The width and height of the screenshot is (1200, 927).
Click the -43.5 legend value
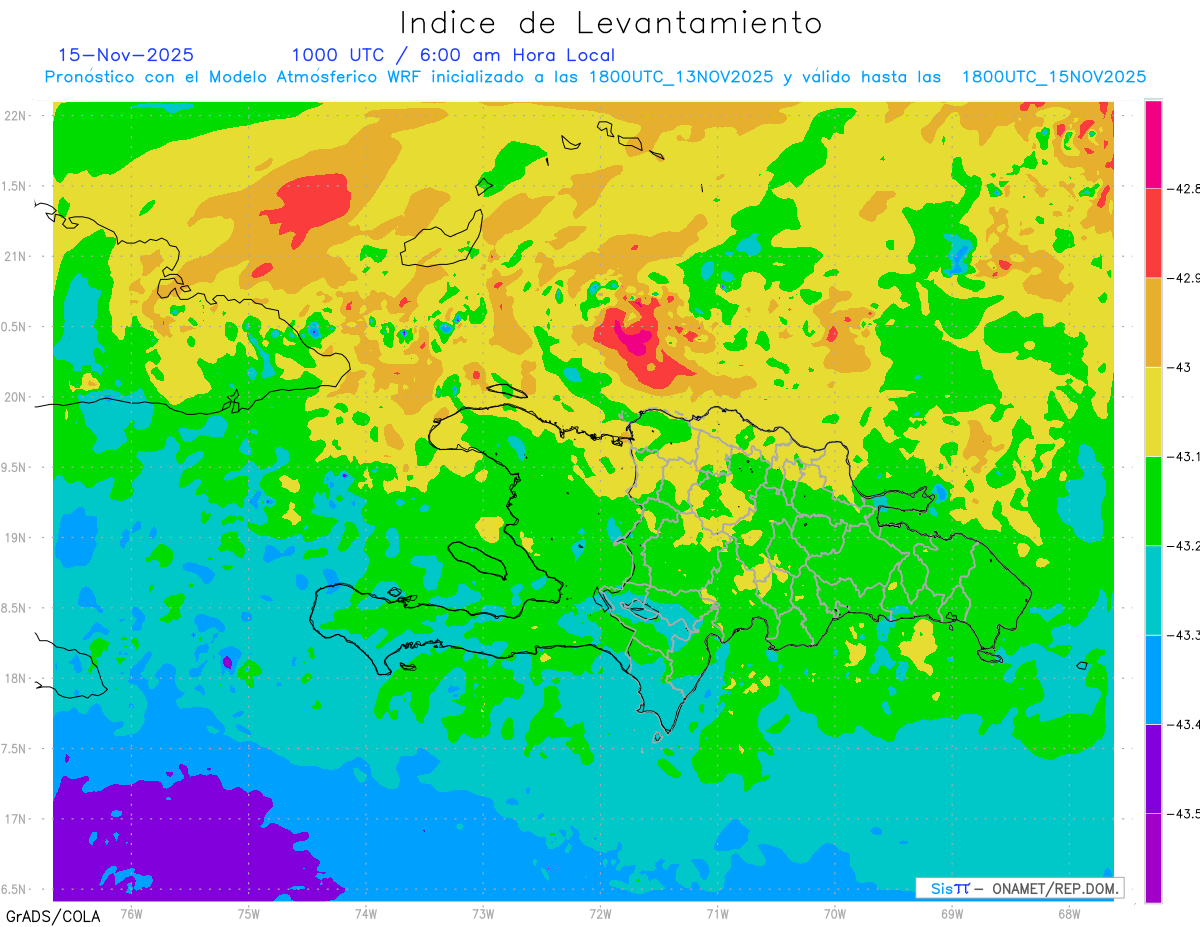tap(1184, 813)
